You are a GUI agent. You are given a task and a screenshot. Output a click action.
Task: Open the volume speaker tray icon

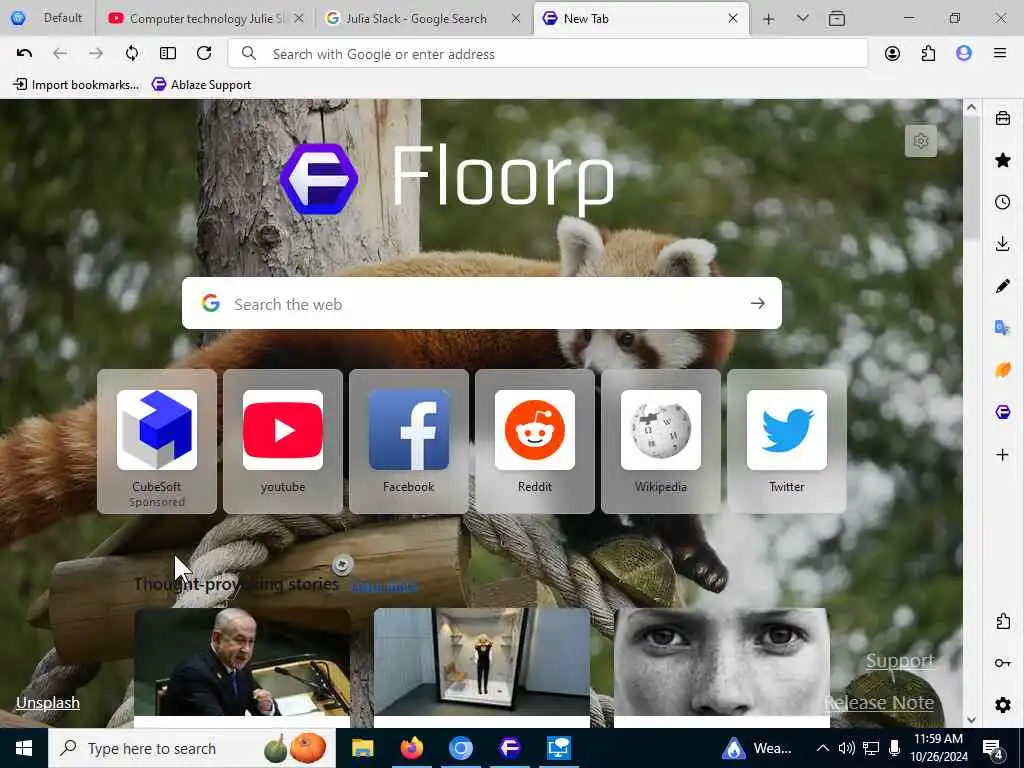tap(846, 748)
